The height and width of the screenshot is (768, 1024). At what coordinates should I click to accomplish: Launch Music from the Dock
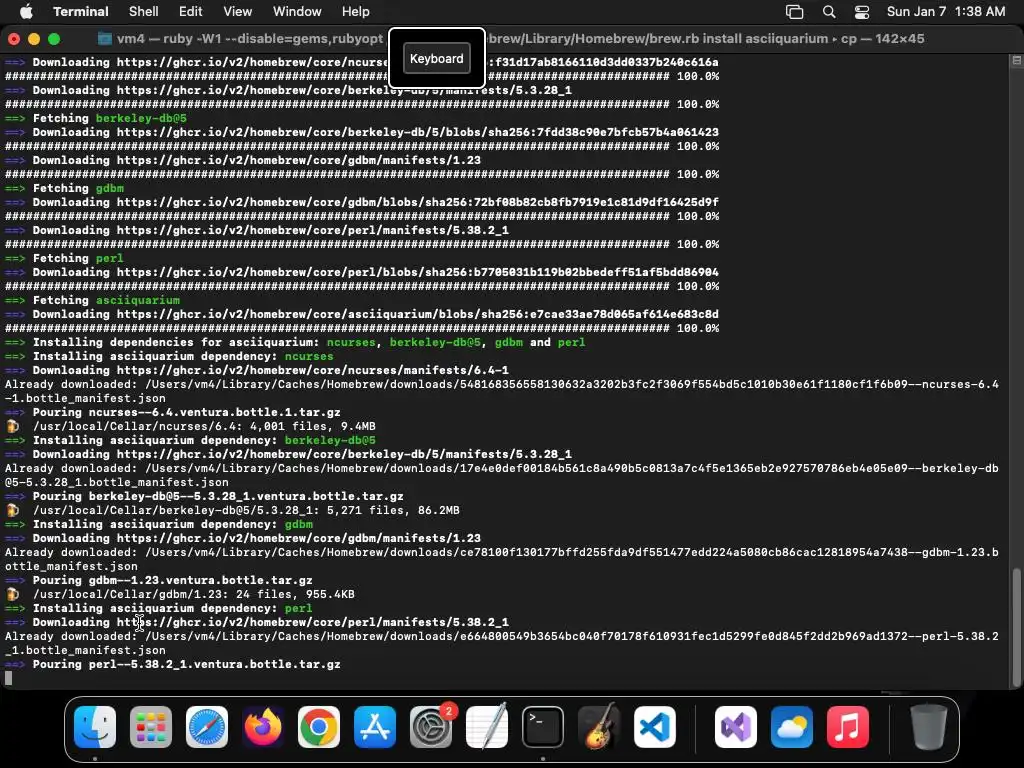[848, 726]
